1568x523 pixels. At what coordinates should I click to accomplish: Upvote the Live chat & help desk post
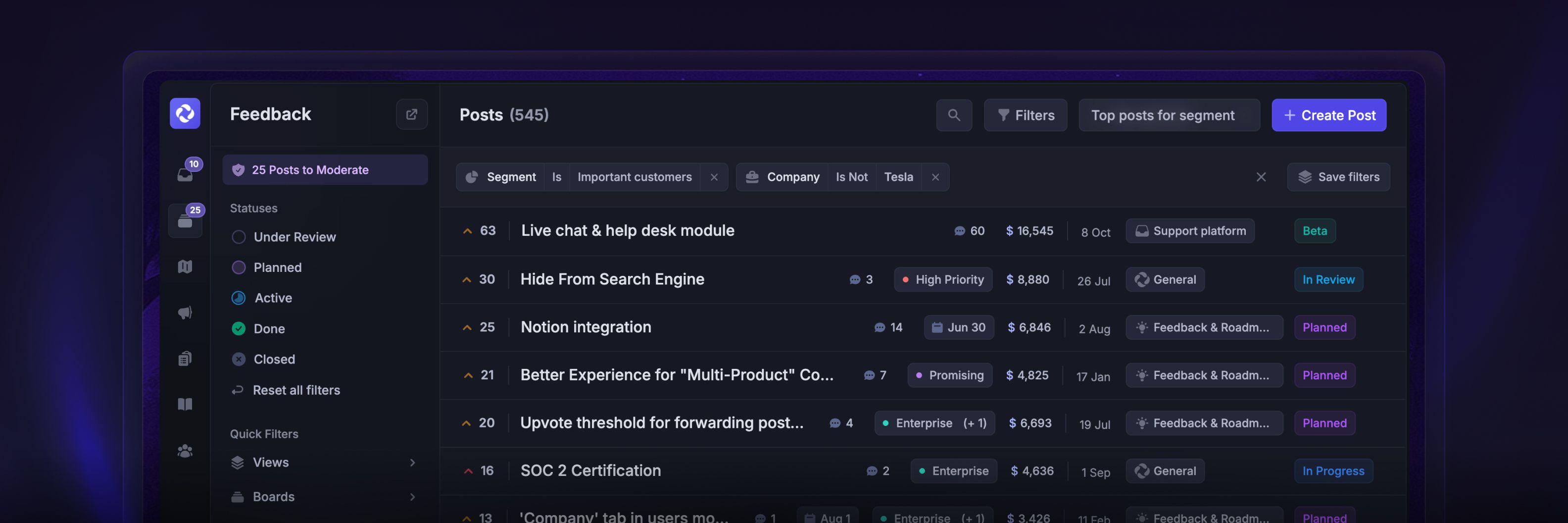(467, 231)
